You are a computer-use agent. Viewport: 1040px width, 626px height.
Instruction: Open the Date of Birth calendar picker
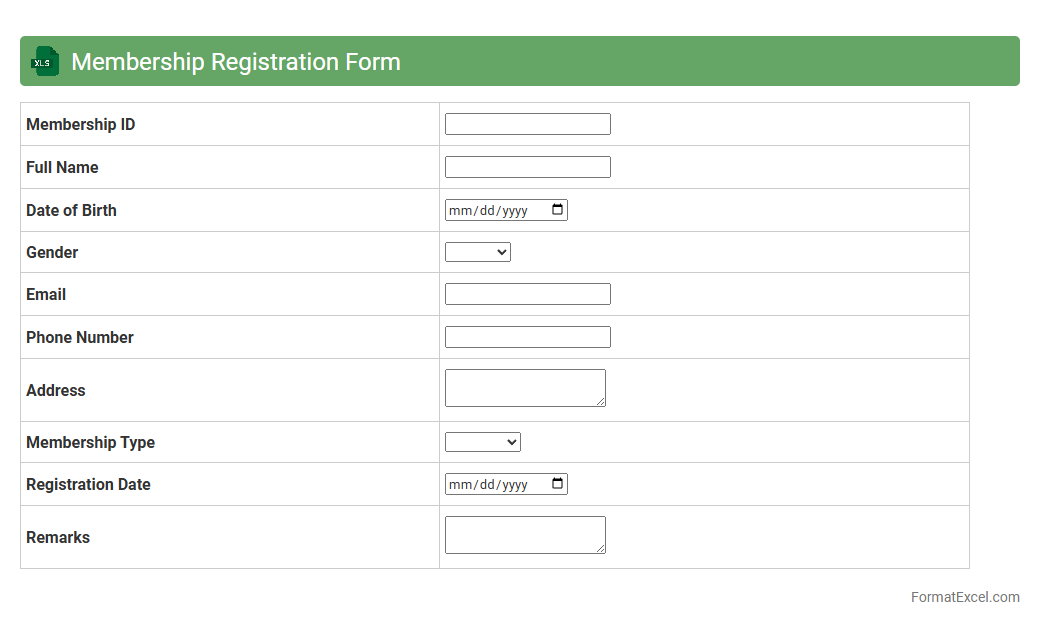coord(558,210)
